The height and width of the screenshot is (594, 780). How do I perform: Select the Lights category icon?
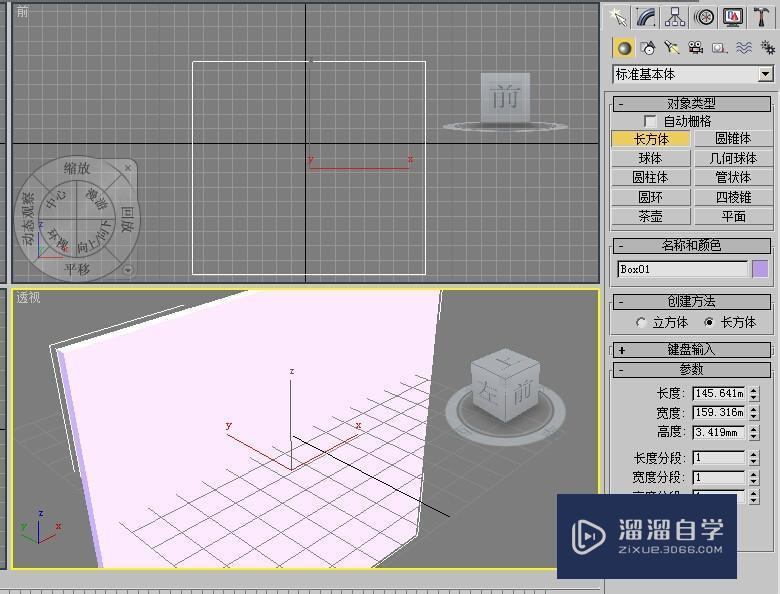(672, 48)
